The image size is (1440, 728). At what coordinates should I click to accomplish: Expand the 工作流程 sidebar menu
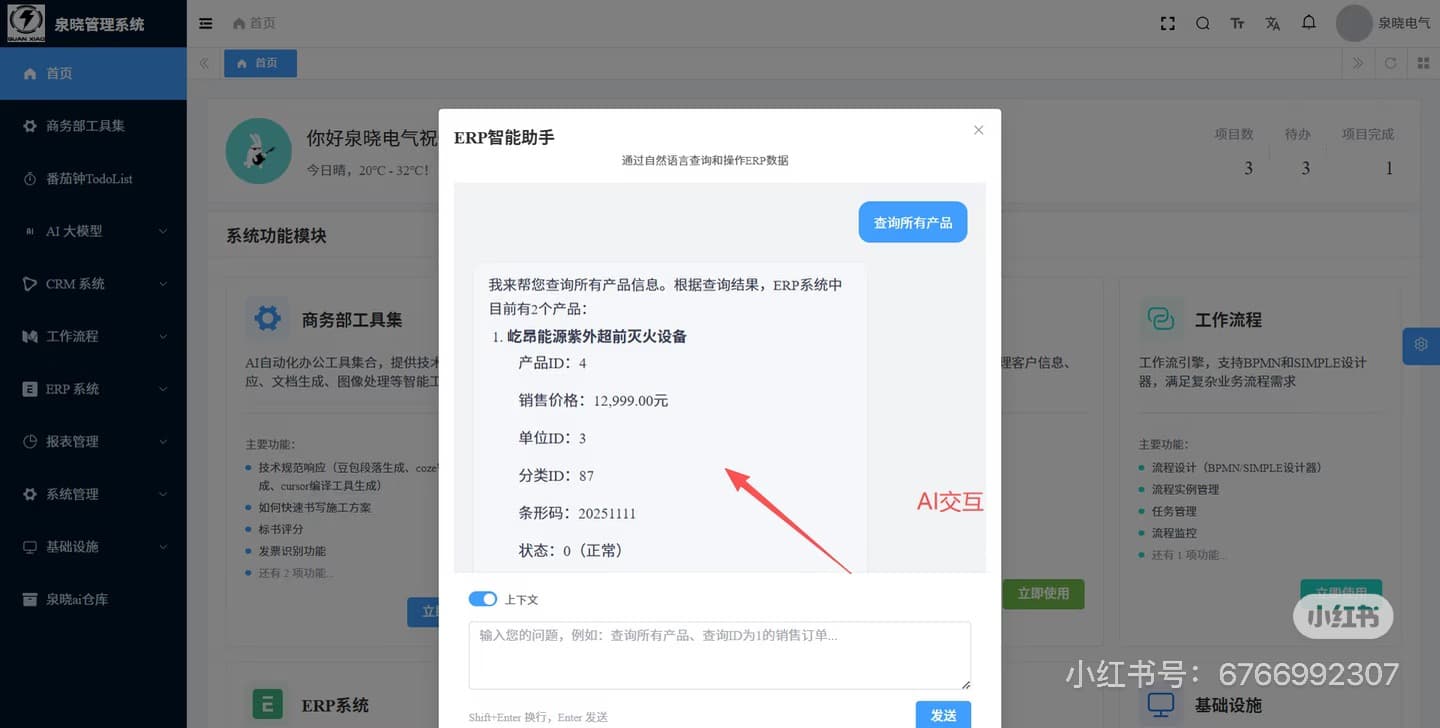pyautogui.click(x=93, y=336)
